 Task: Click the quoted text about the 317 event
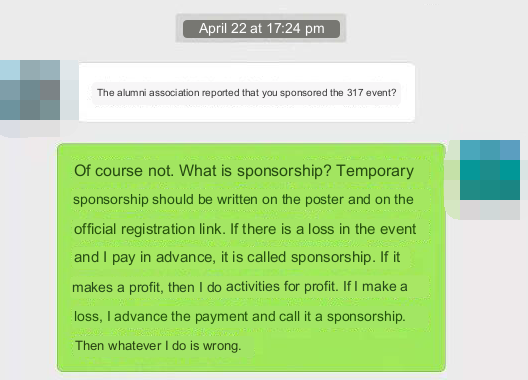(246, 93)
